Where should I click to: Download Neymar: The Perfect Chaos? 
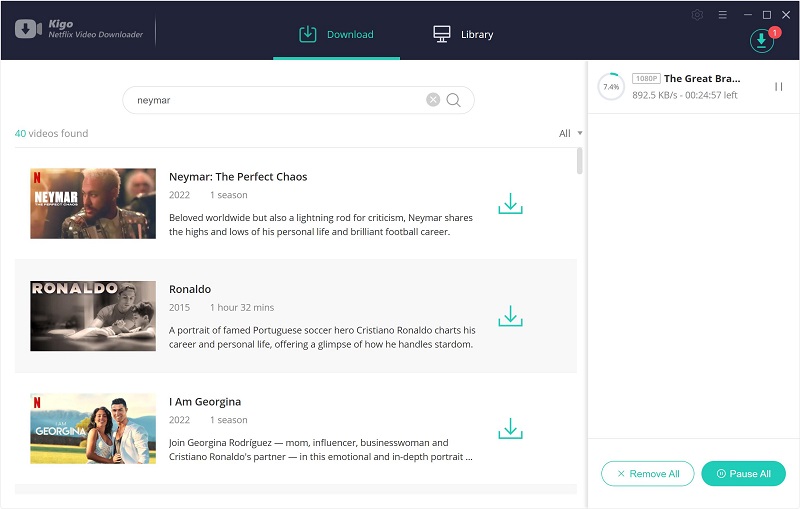pos(510,203)
